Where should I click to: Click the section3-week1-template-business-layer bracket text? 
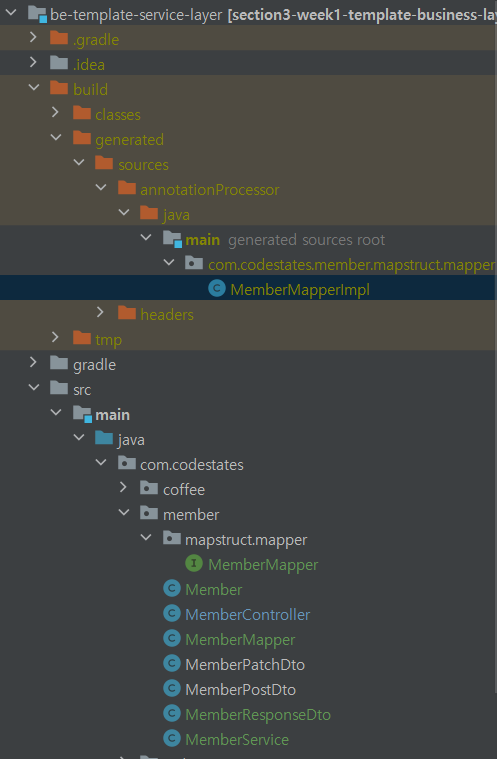(362, 15)
